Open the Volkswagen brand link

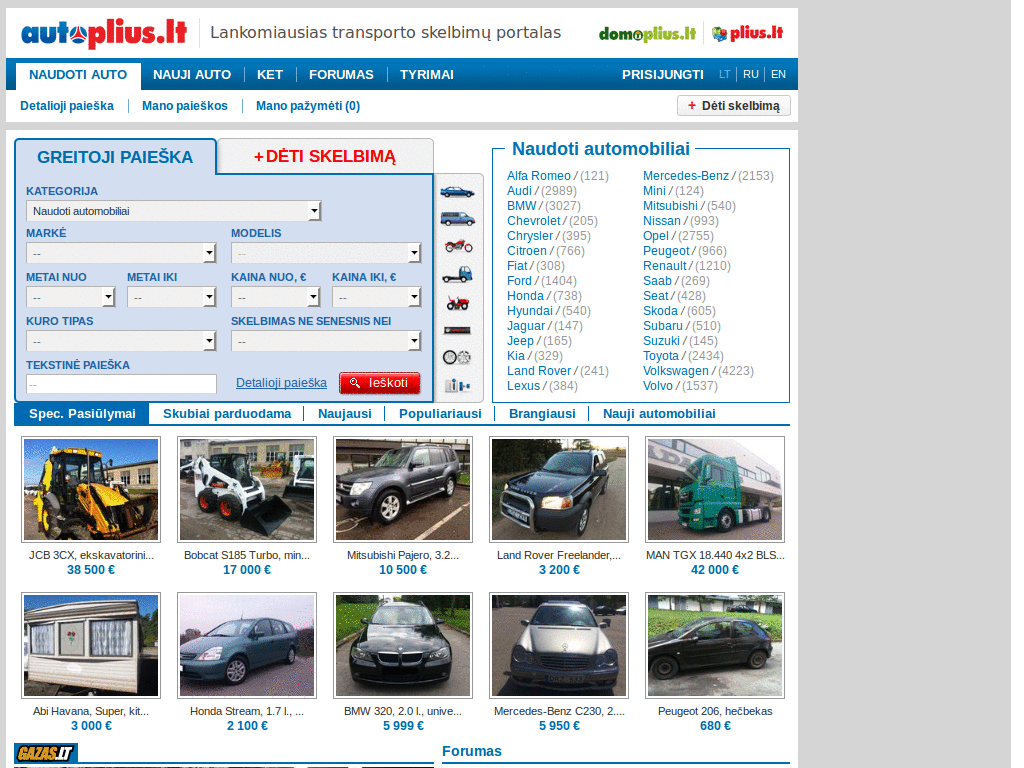(x=675, y=371)
